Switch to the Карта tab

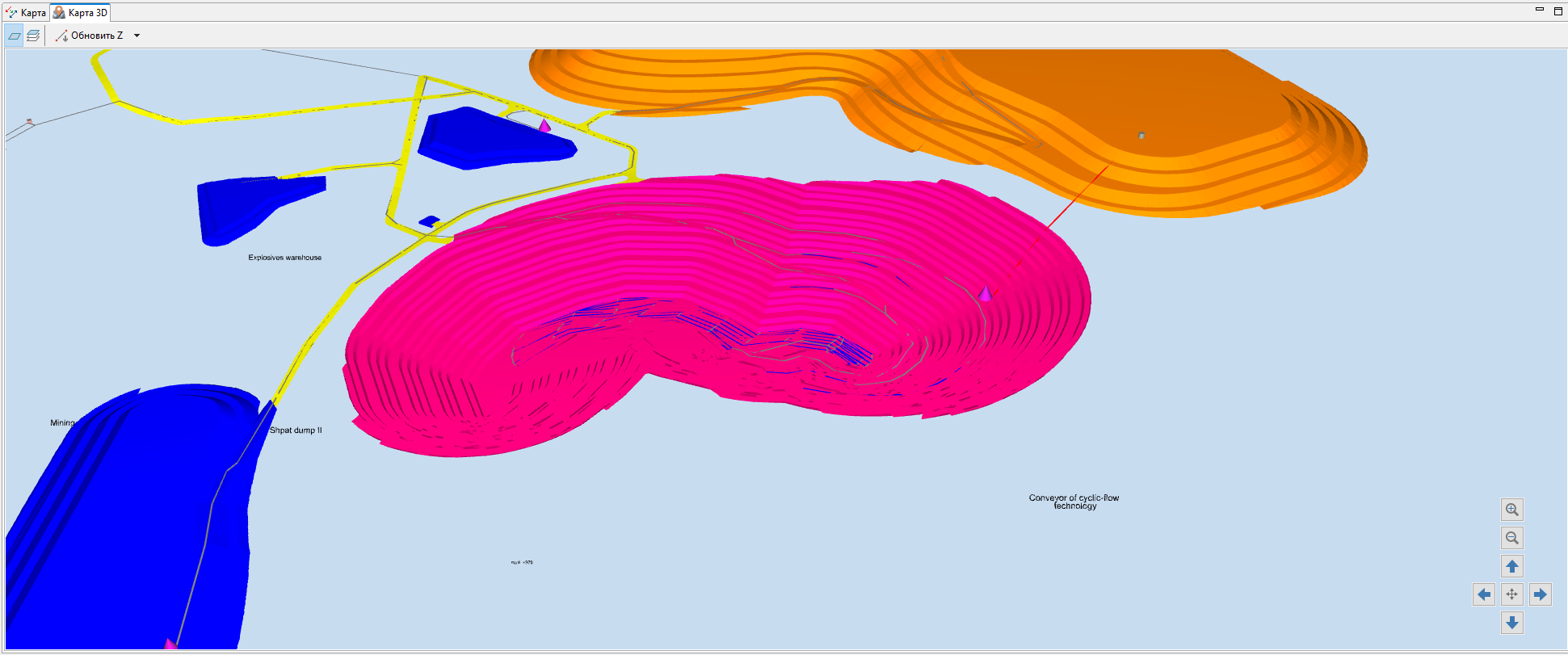(26, 13)
